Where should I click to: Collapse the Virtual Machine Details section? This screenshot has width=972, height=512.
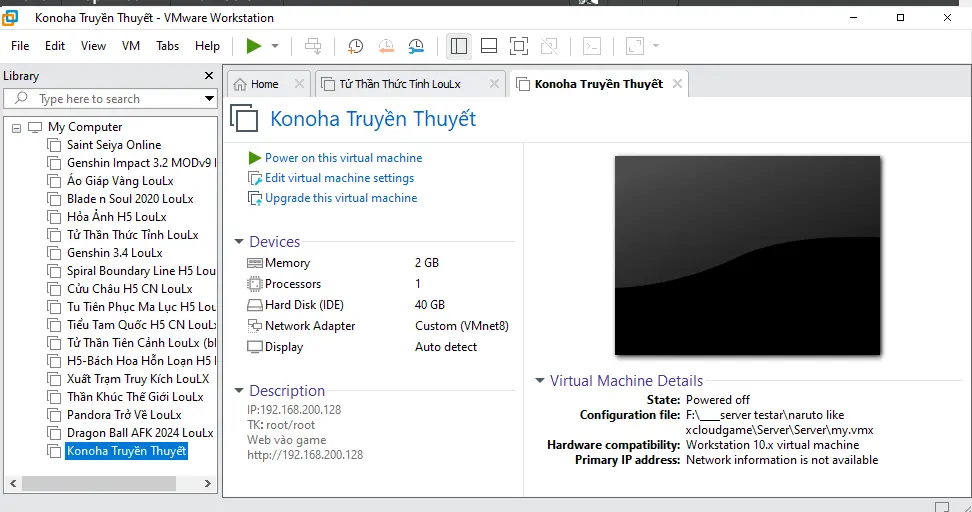539,381
